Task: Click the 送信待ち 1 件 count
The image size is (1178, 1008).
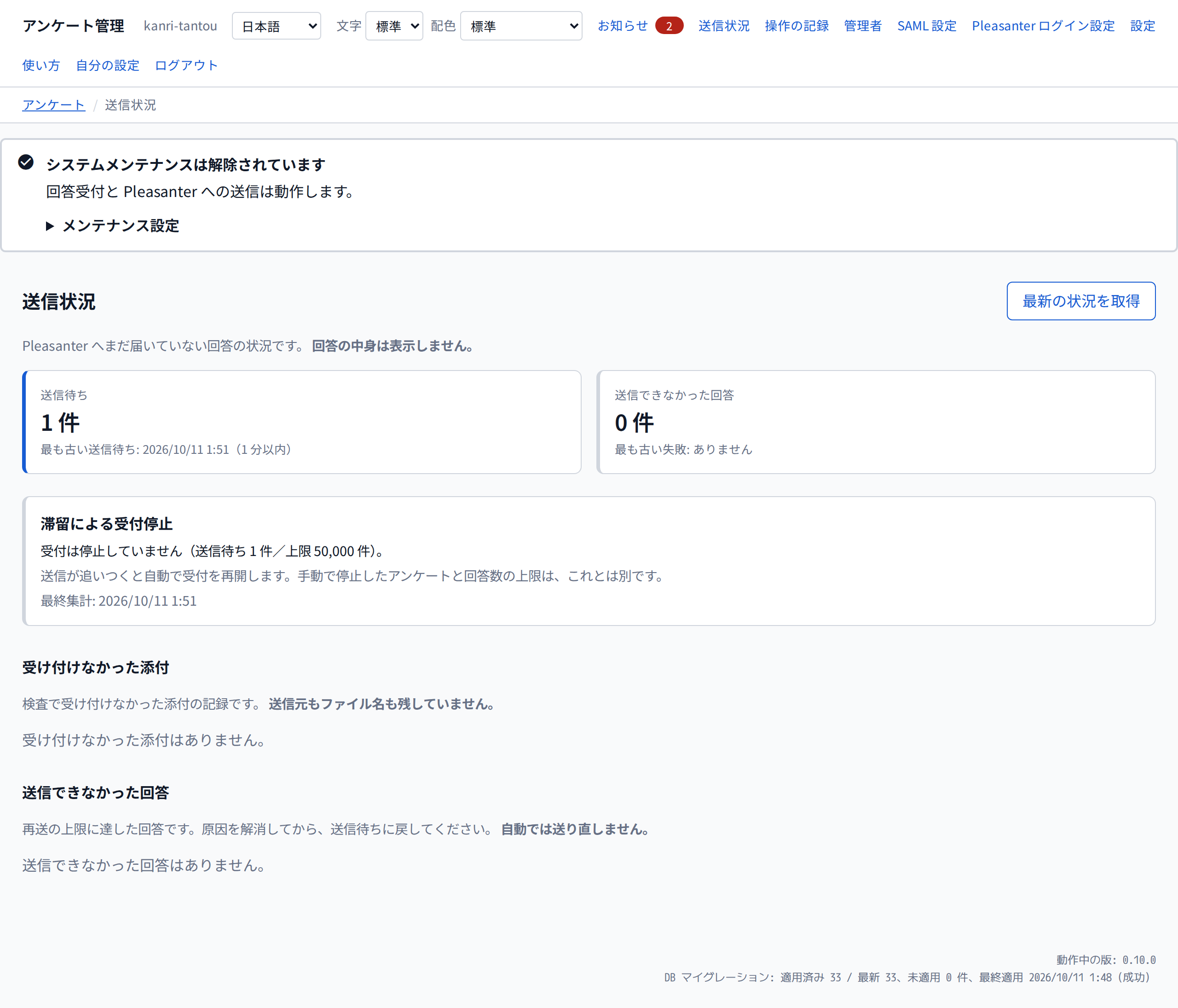Action: (60, 423)
